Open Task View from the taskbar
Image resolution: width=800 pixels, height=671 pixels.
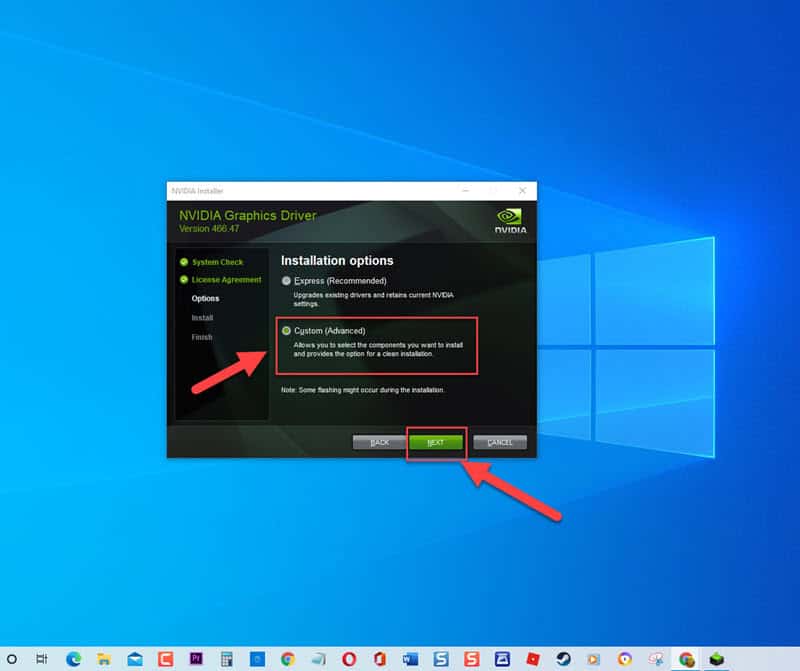pyautogui.click(x=42, y=659)
